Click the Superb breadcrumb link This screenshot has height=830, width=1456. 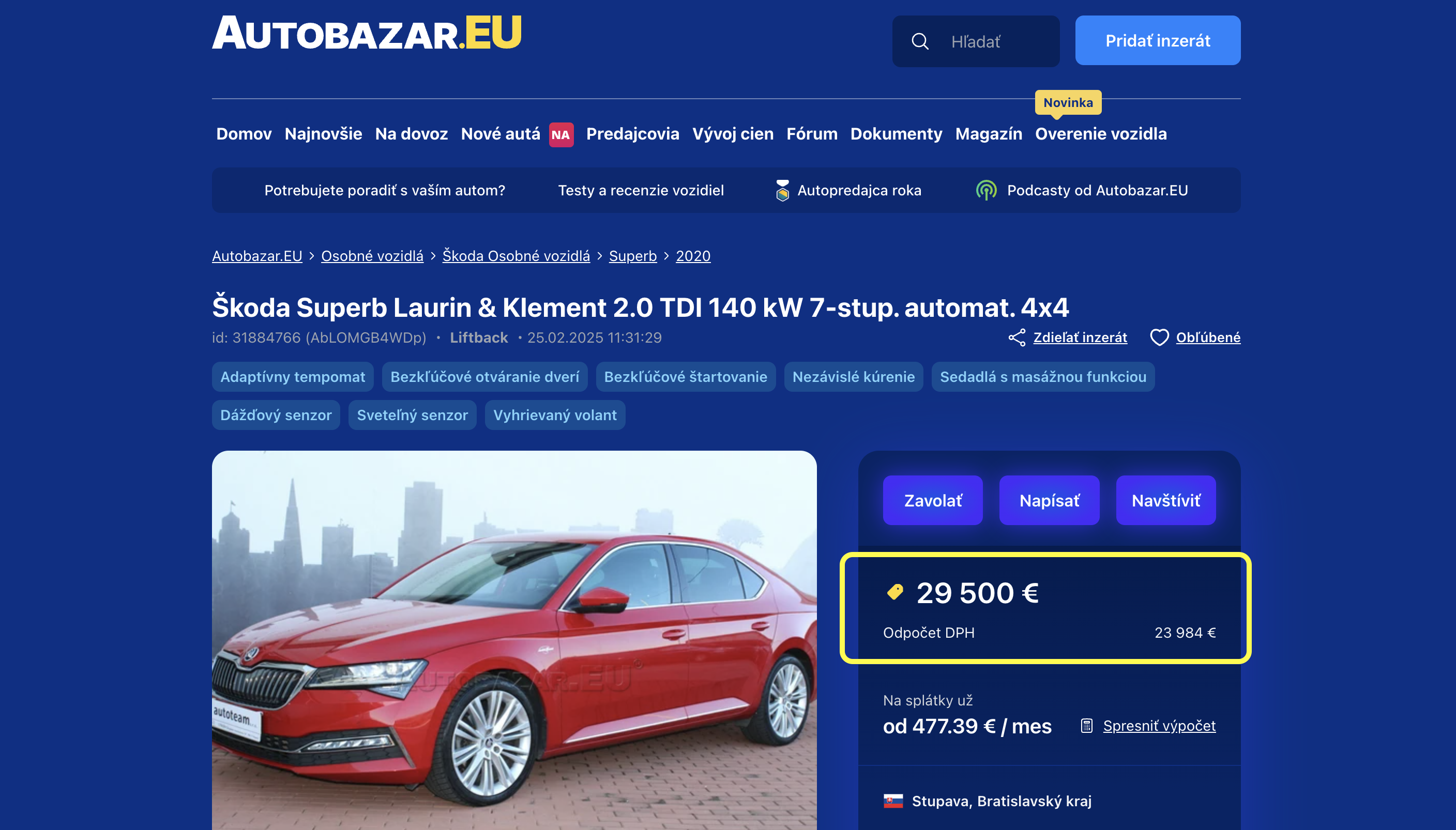click(x=633, y=256)
